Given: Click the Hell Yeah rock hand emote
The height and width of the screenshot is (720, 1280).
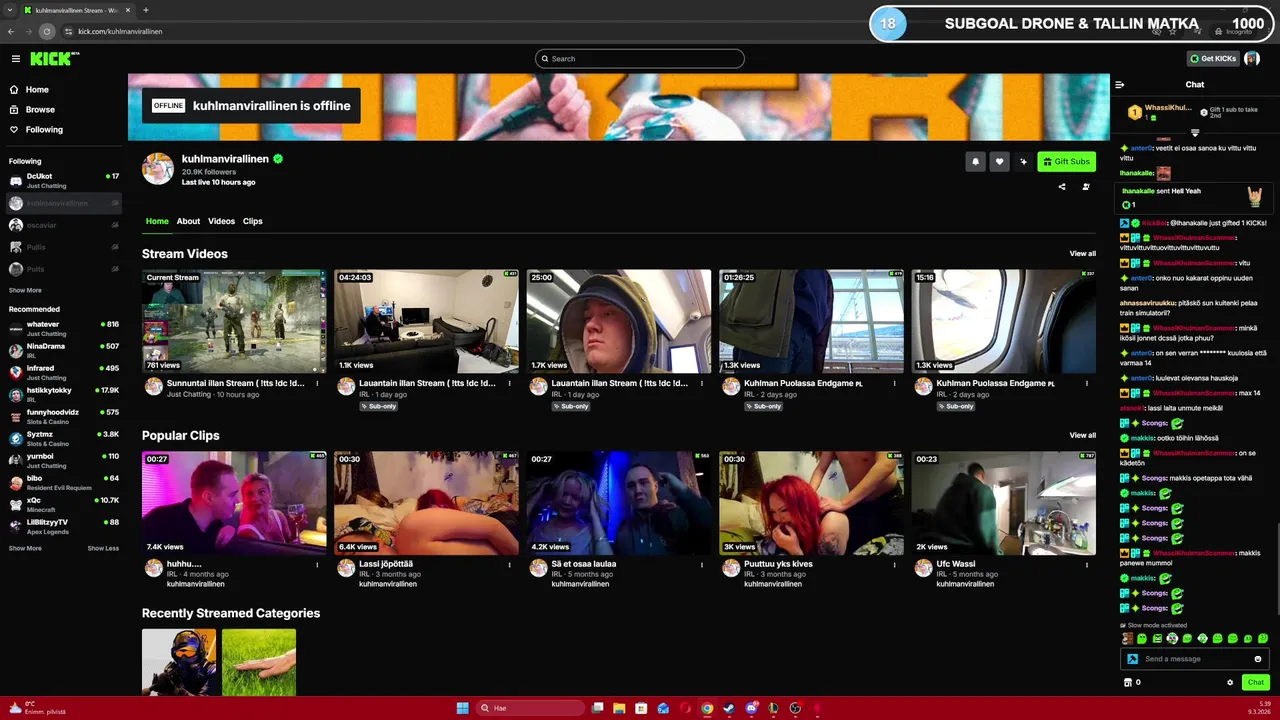Looking at the screenshot, I should 1254,196.
